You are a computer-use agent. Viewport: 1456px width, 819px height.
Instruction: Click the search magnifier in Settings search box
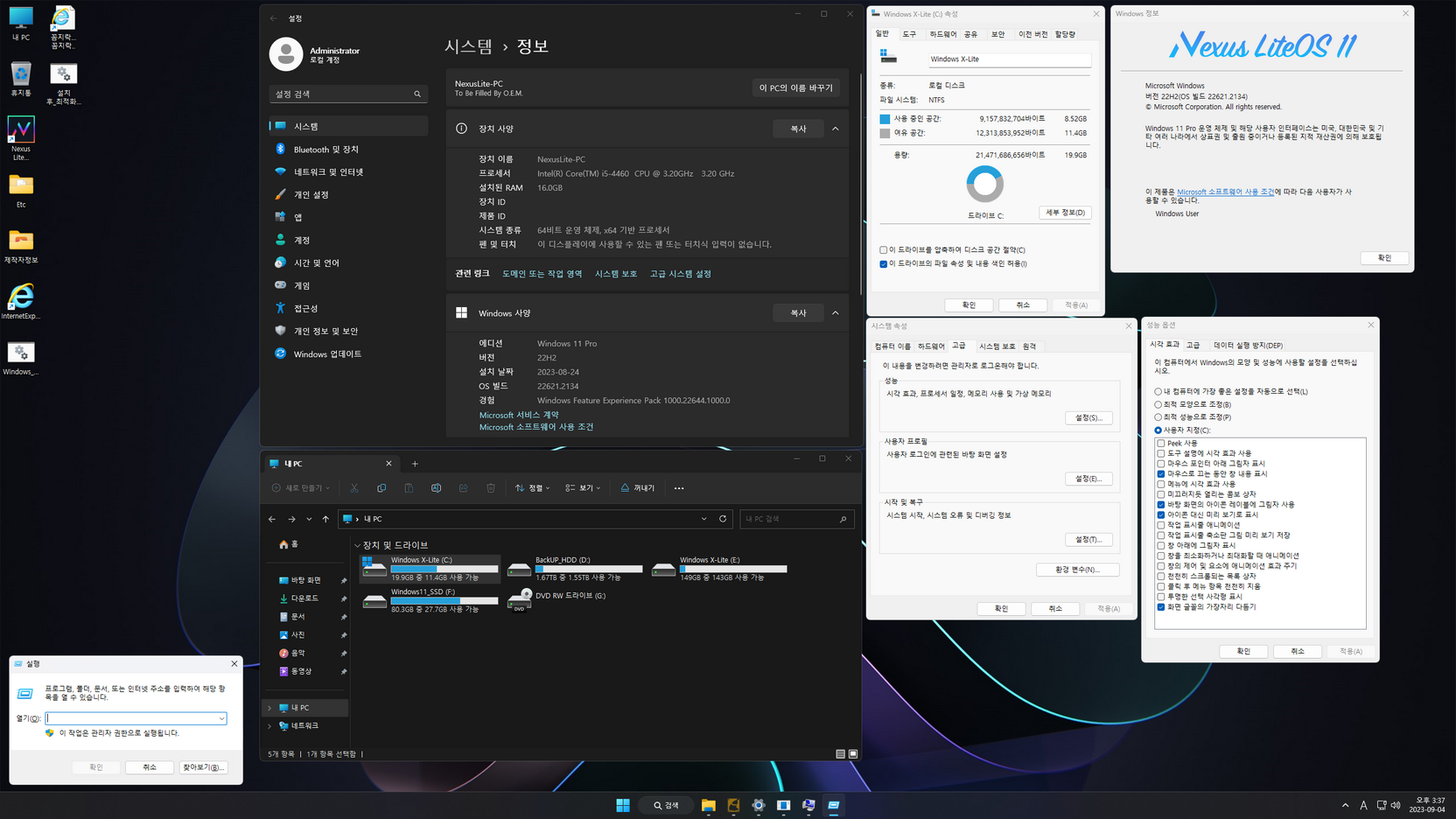pos(417,94)
